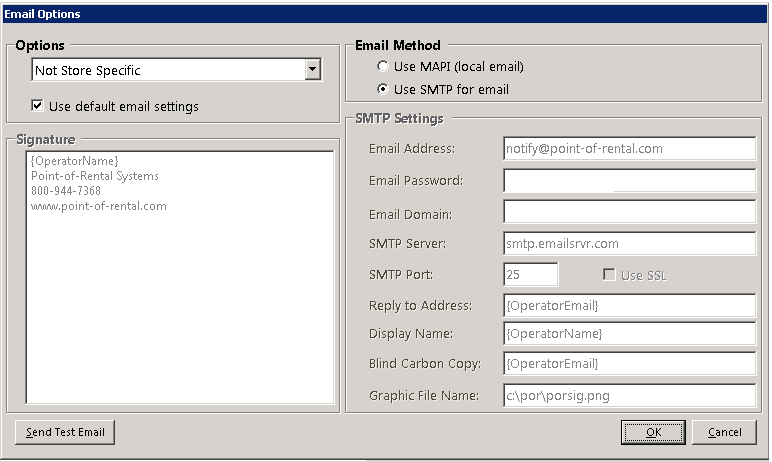Click the Email Domain input box
This screenshot has width=772, height=462.
pyautogui.click(x=629, y=212)
